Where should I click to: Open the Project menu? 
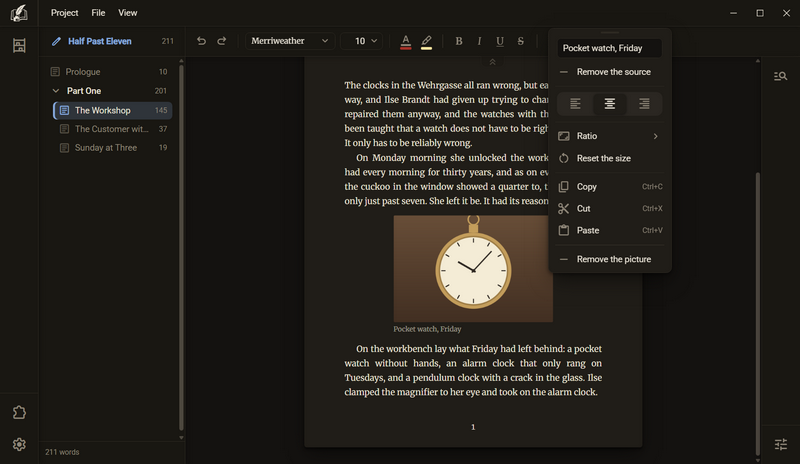[64, 13]
